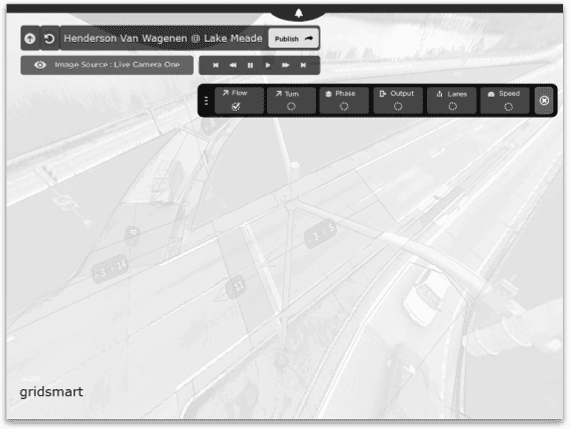Click the Henderson Van Wagenen @ Lake Meade title
Viewport: 570px width, 429px height.
tap(163, 38)
